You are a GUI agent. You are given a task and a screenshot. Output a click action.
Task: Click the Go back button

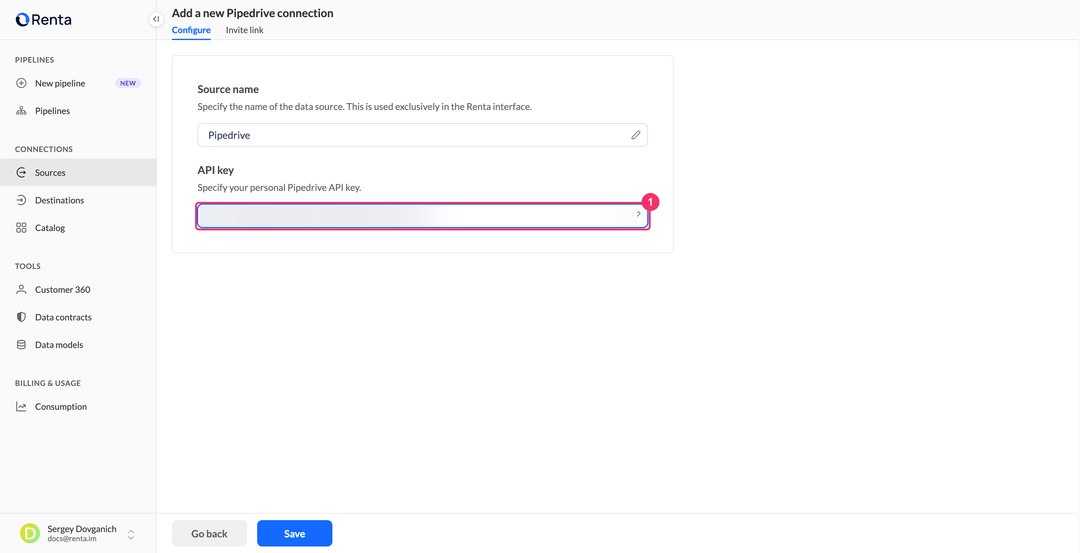tap(209, 534)
